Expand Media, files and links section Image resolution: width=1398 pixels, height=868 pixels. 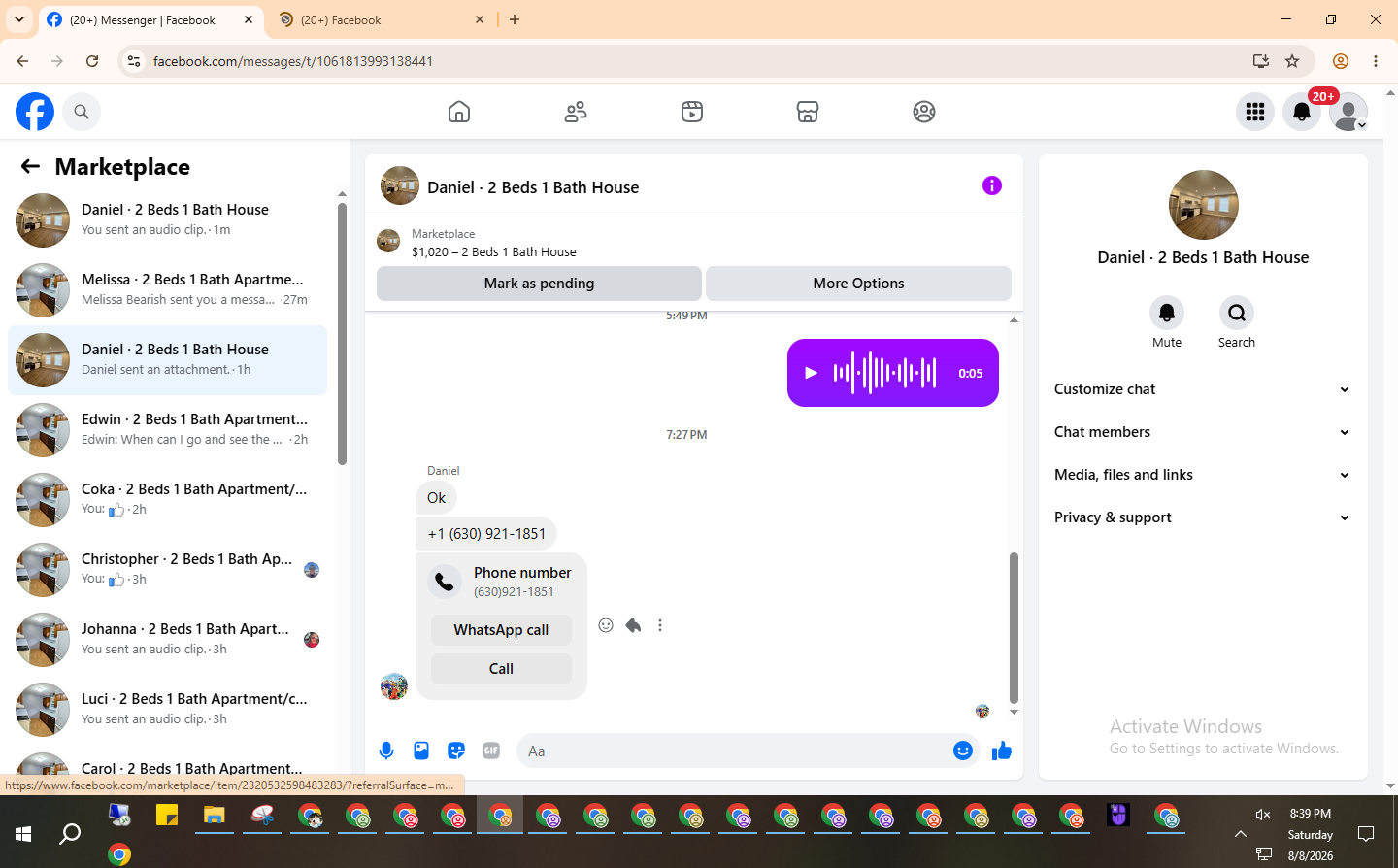click(x=1203, y=475)
